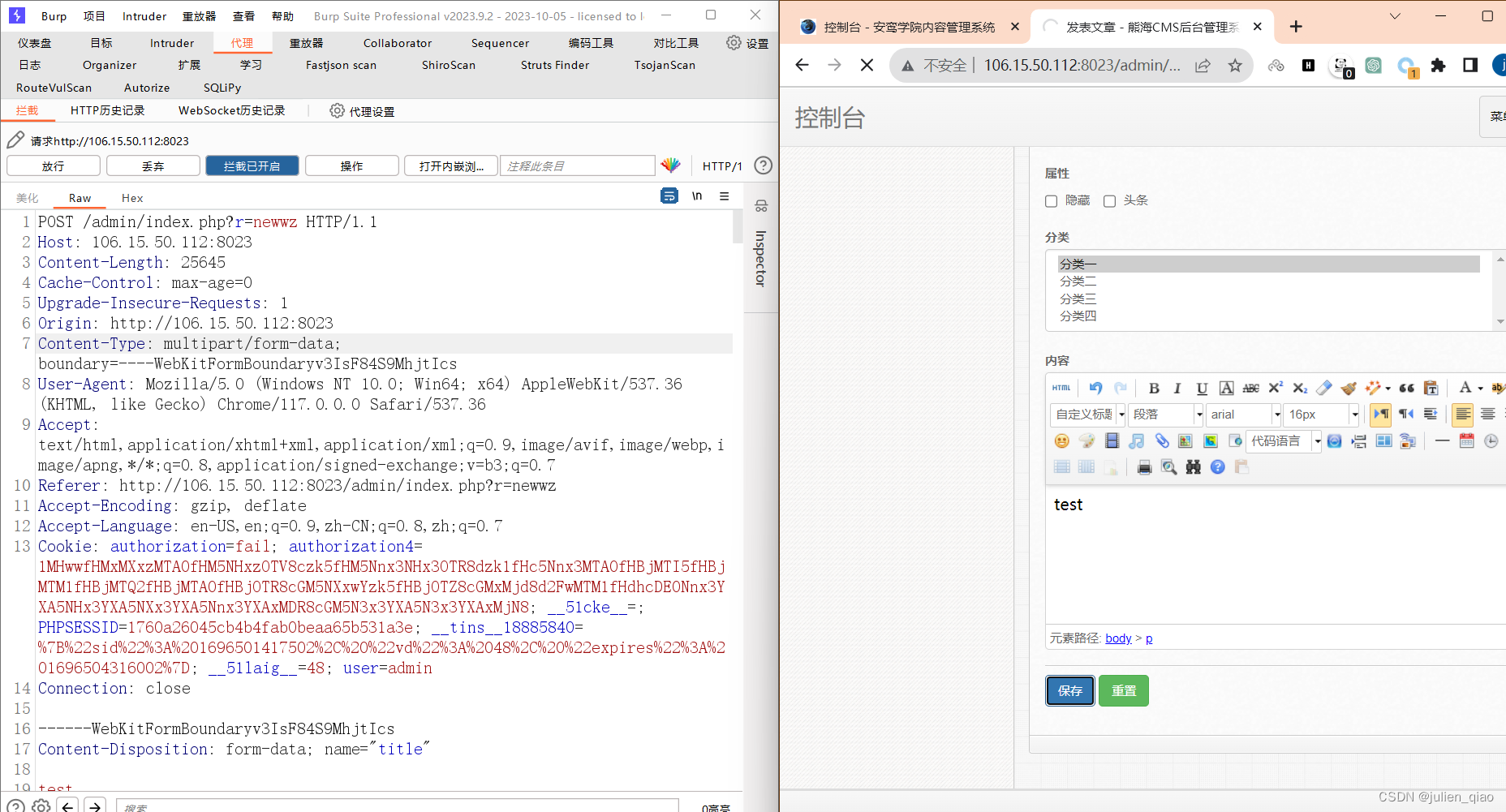1506x812 pixels.
Task: Open search and replace binoculars
Action: pos(1193,466)
